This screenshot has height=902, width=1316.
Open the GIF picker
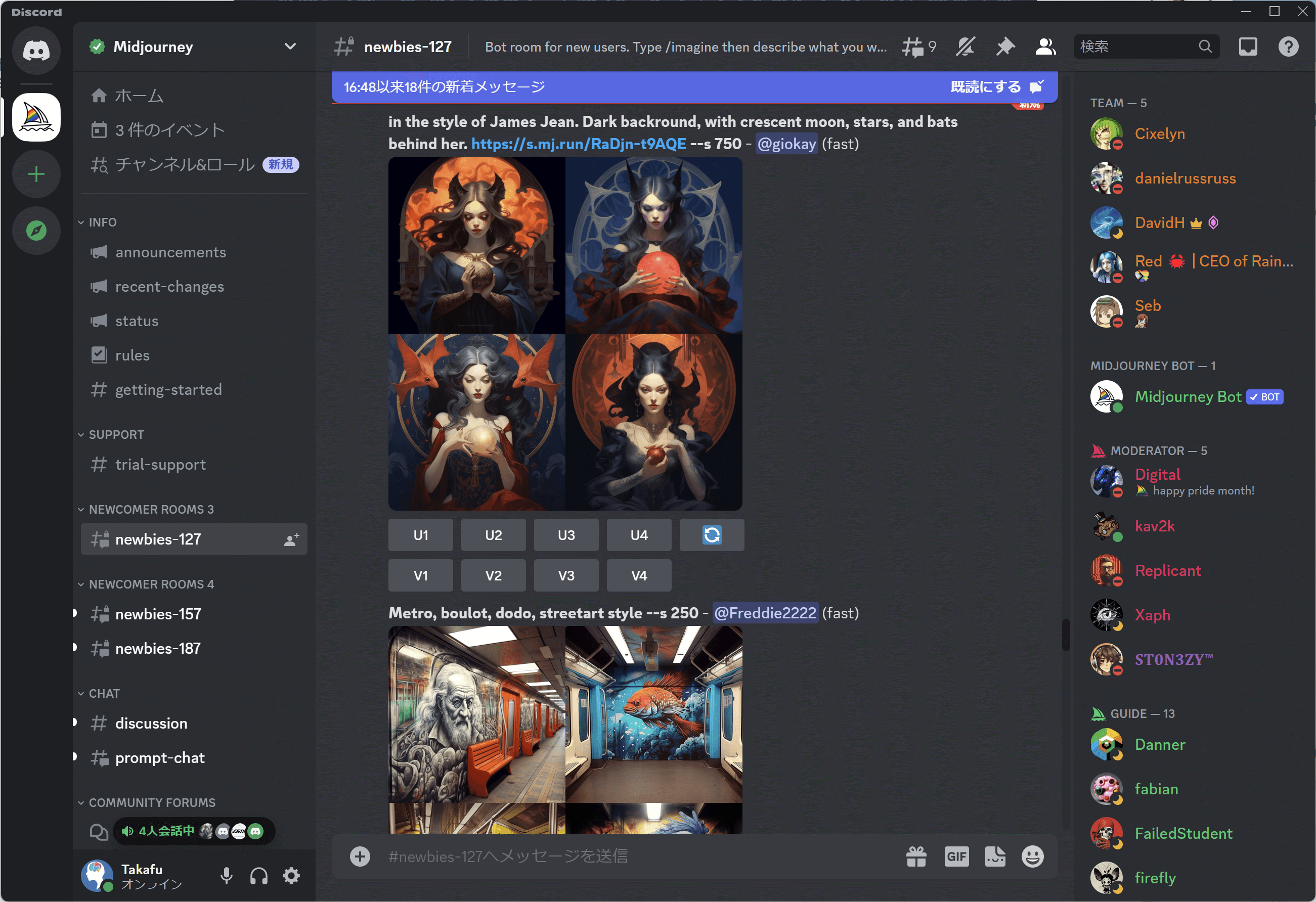(x=956, y=856)
